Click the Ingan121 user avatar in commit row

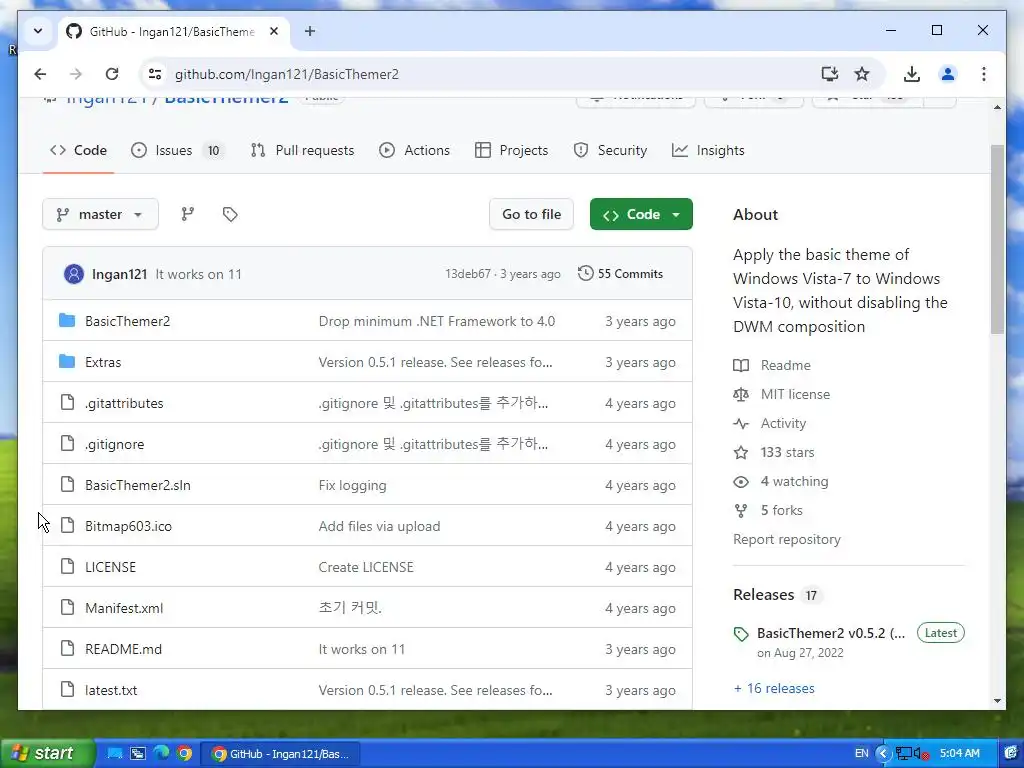pos(74,274)
